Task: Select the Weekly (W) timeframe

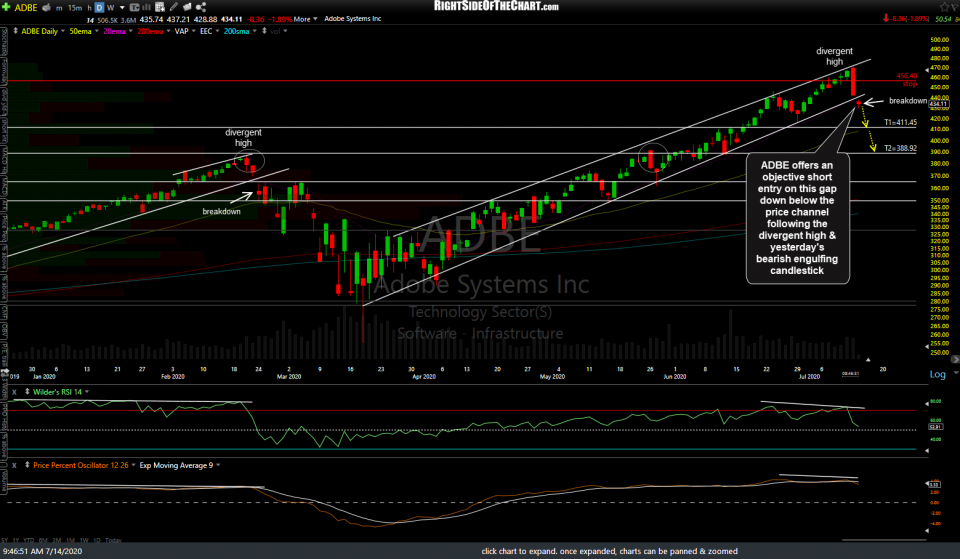Action: pos(110,8)
